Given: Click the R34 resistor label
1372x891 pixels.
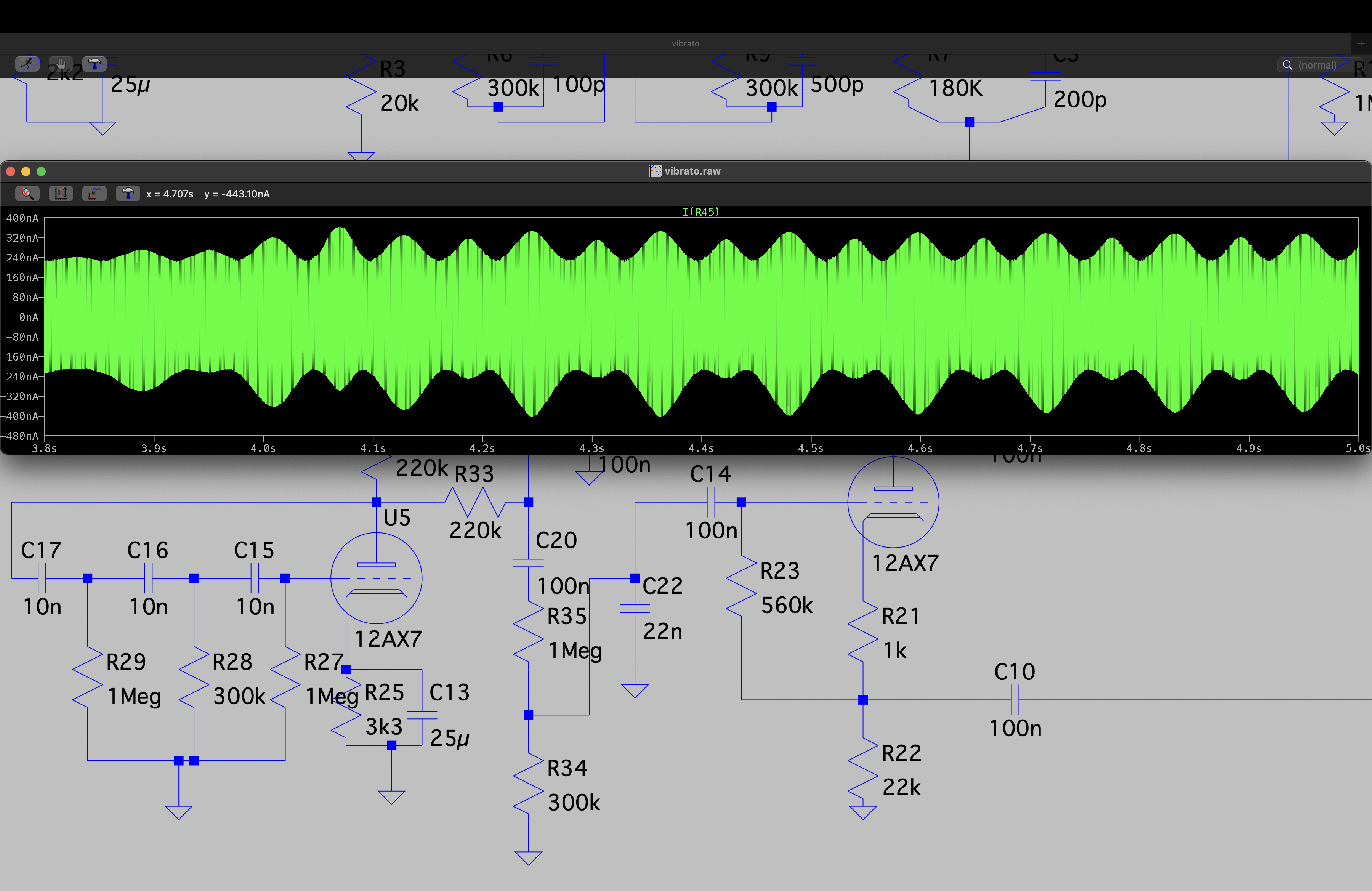Looking at the screenshot, I should [567, 768].
